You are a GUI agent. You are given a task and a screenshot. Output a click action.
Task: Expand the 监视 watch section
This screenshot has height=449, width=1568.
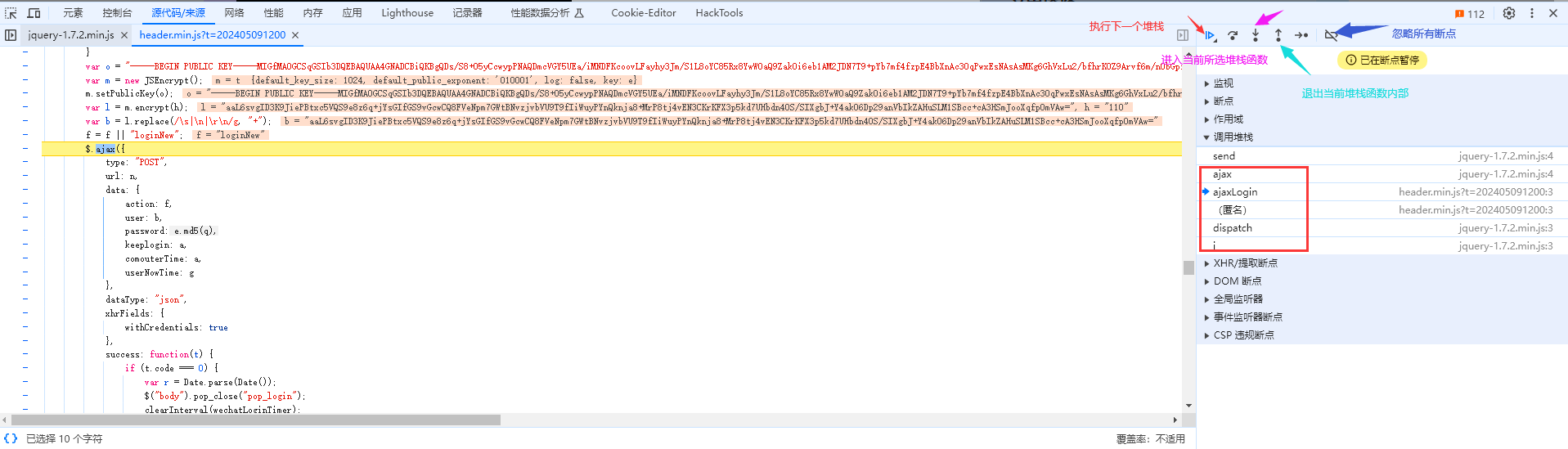(1224, 83)
